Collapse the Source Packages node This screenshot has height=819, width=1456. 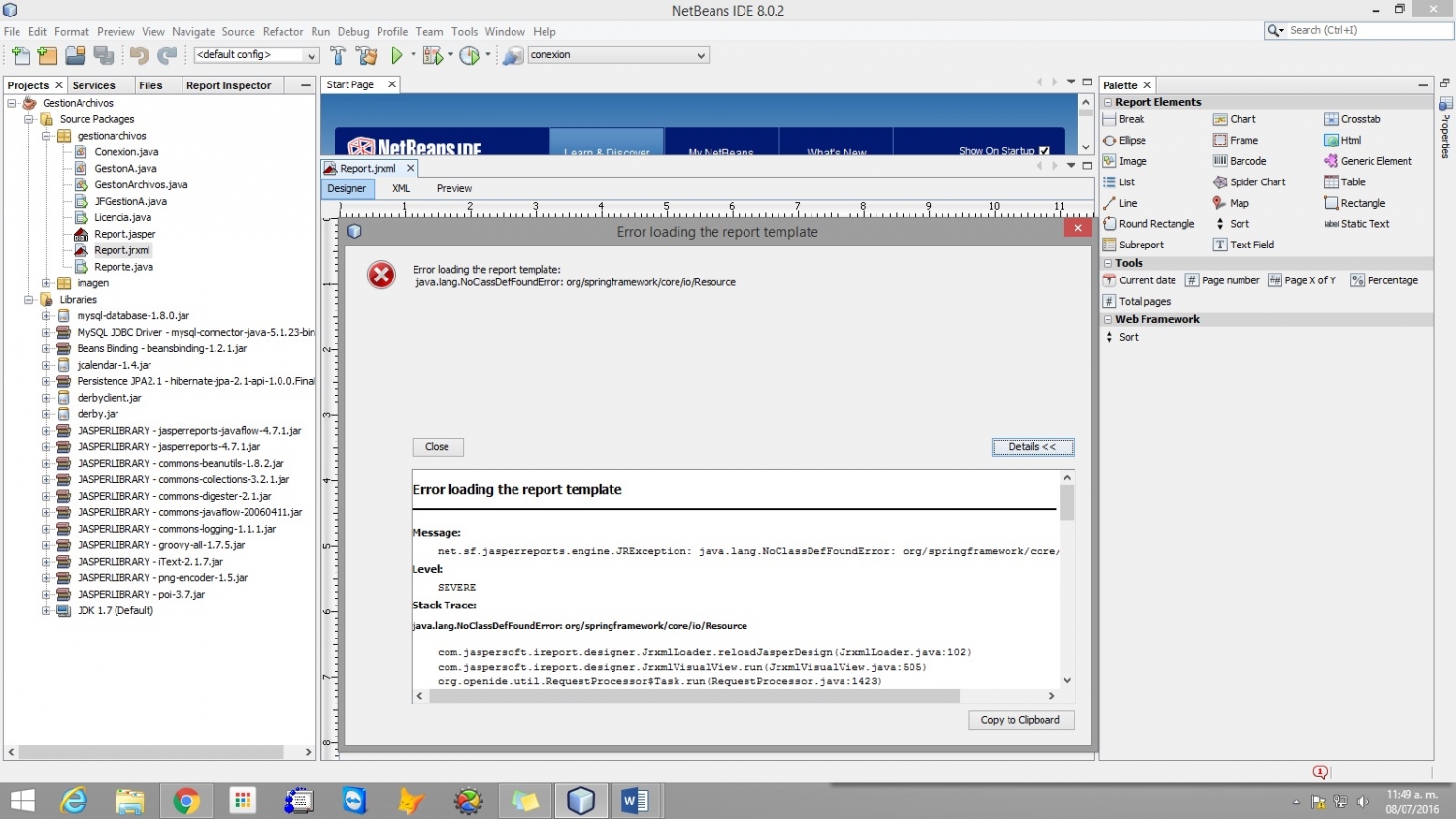point(29,119)
